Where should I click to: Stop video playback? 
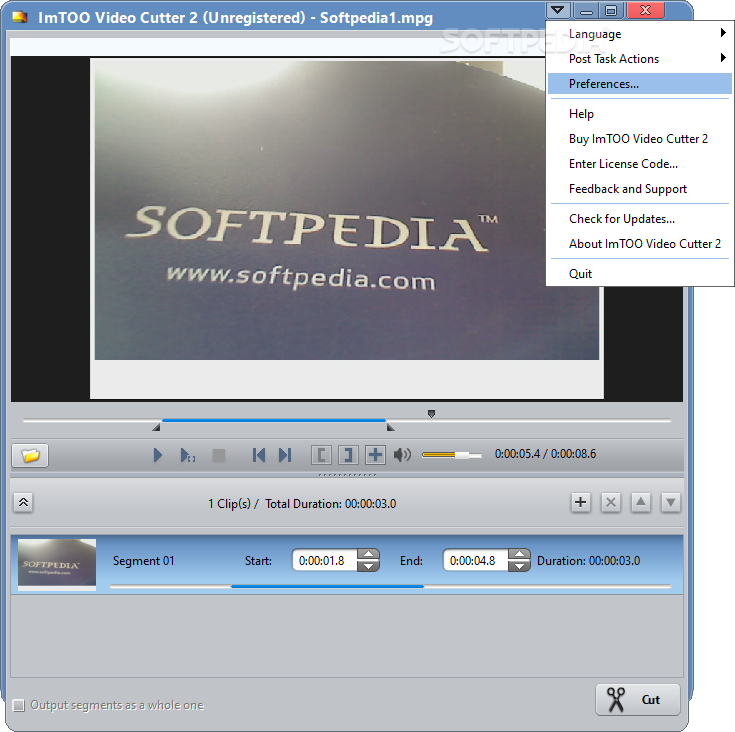pyautogui.click(x=219, y=455)
